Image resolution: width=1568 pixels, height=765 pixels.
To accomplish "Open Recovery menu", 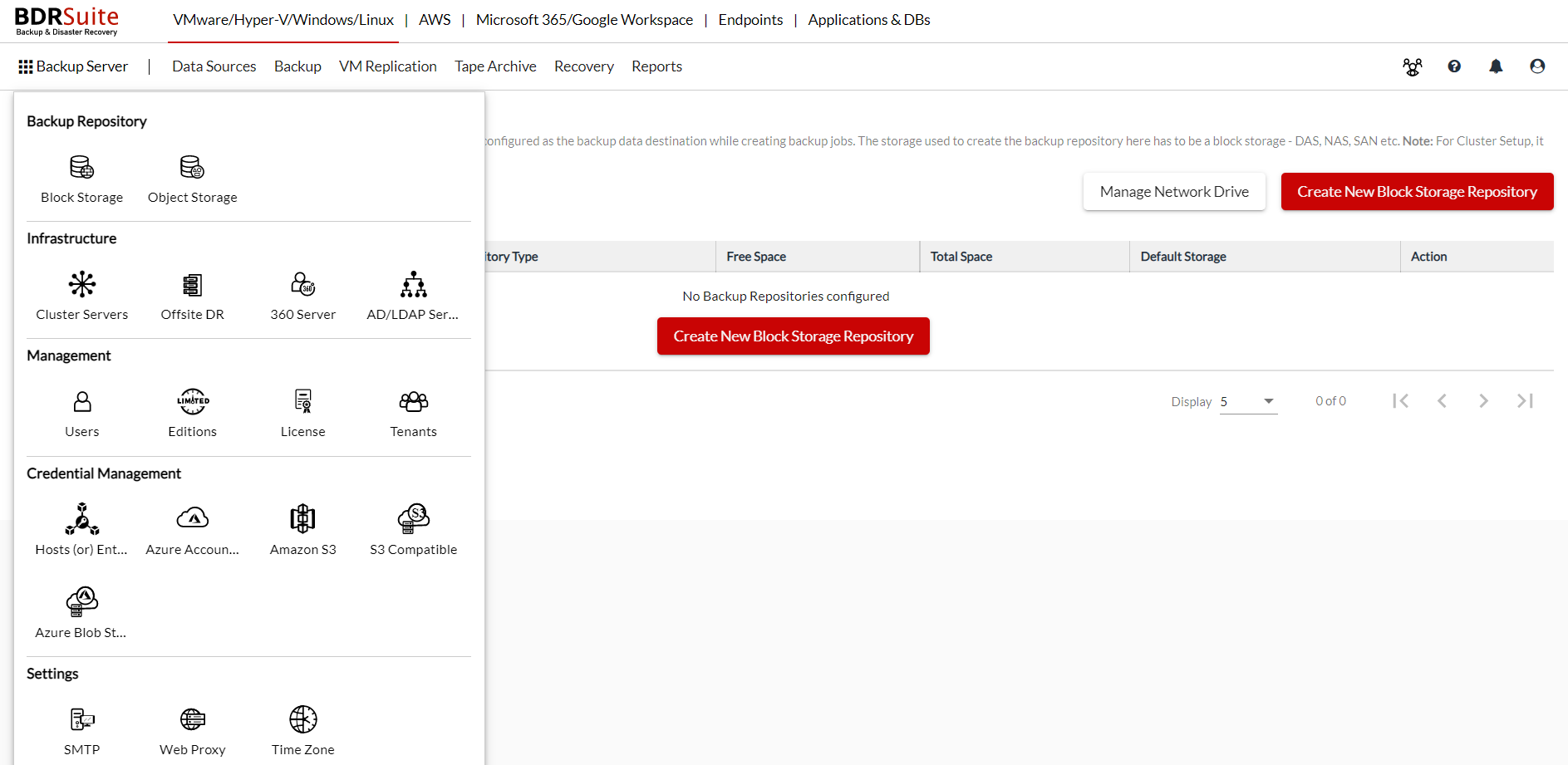I will click(x=584, y=66).
